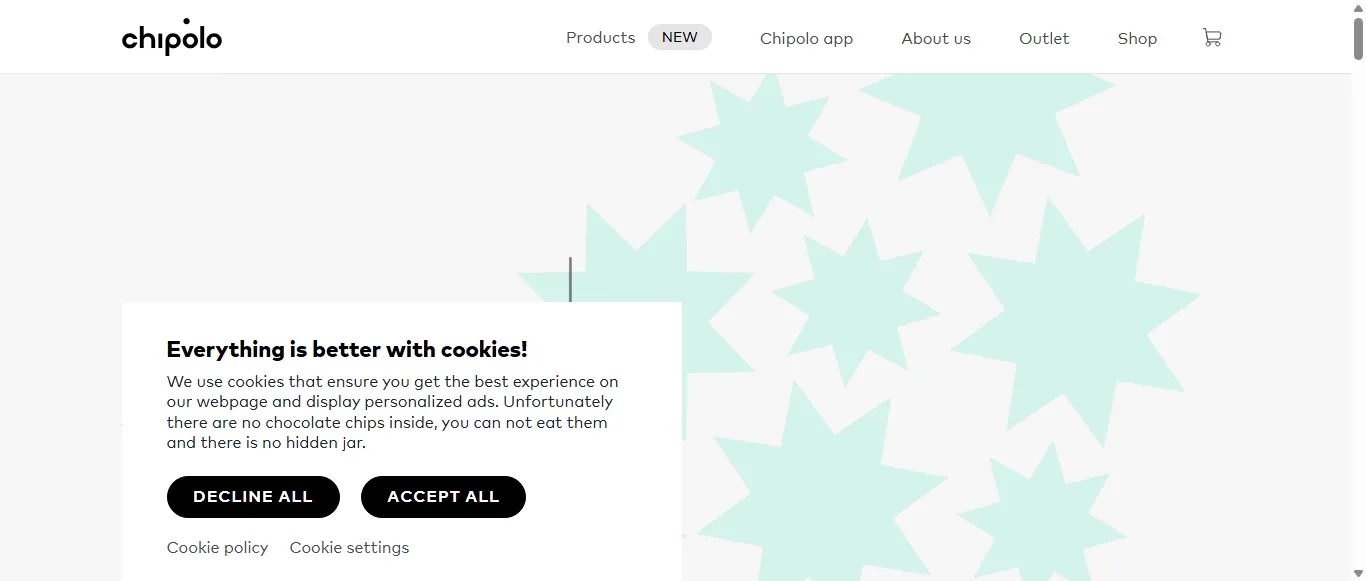The image size is (1366, 581).
Task: Click the scrollbar down arrow
Action: pos(1358,573)
